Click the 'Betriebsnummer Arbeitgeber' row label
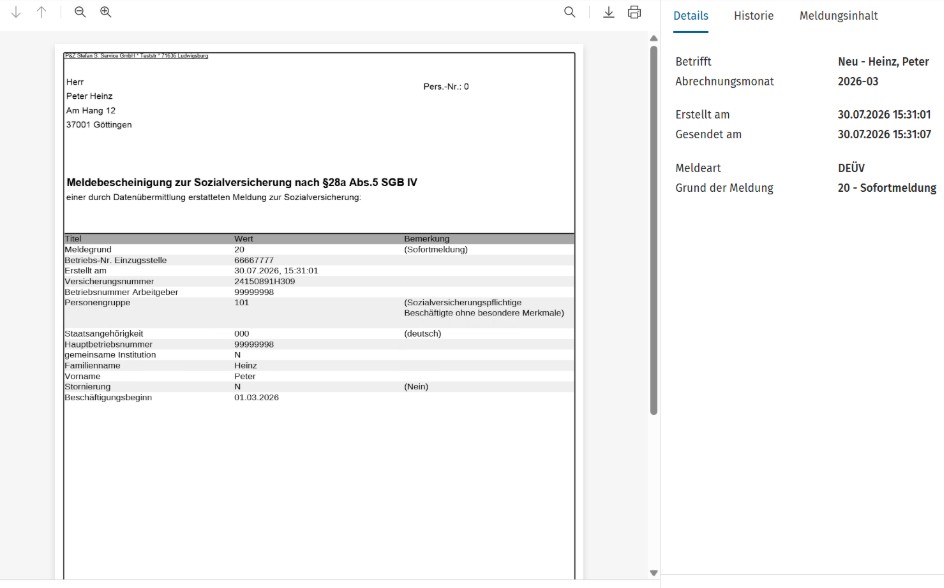This screenshot has height=588, width=944. click(x=122, y=292)
